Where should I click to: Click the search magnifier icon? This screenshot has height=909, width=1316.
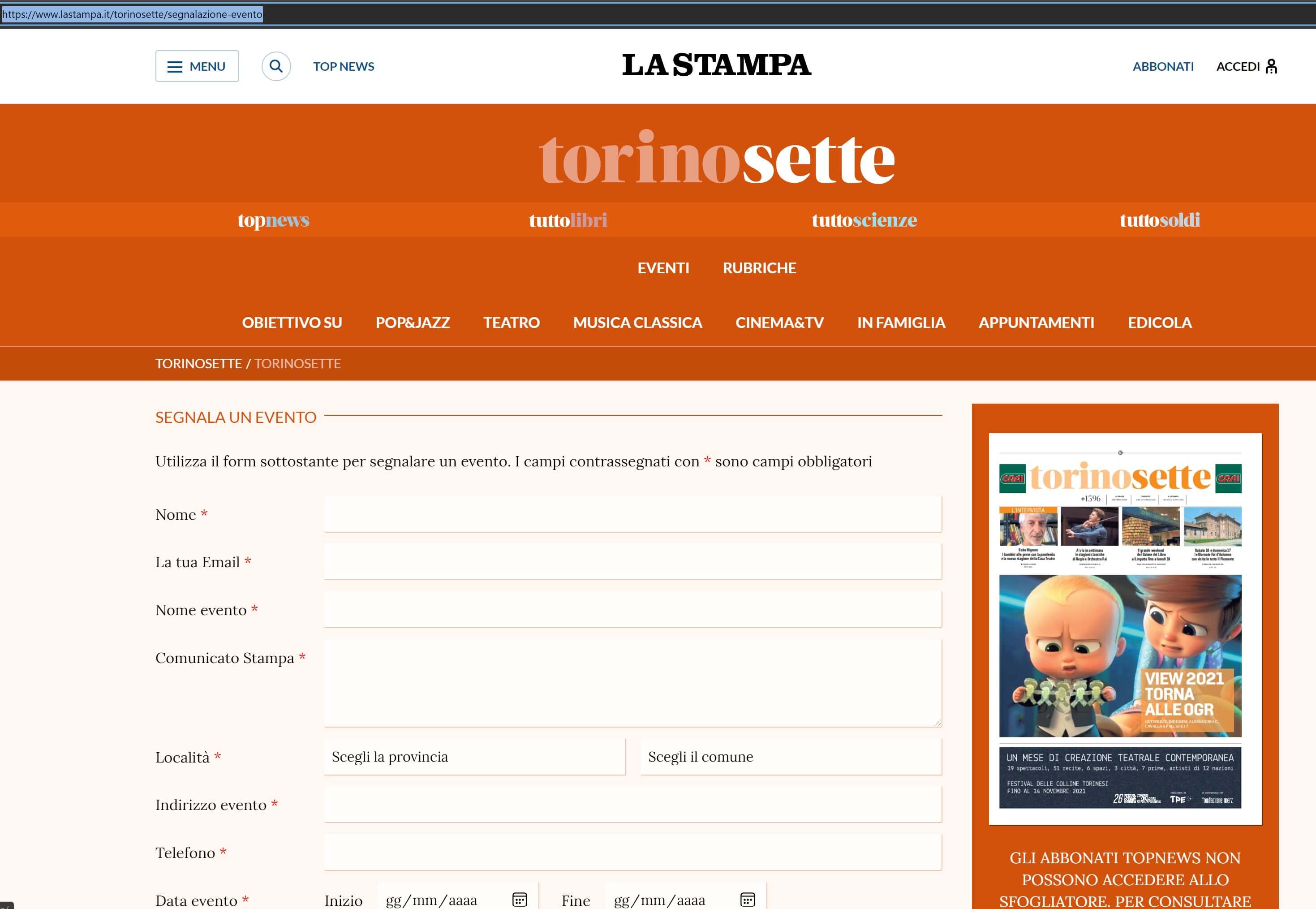[x=275, y=66]
